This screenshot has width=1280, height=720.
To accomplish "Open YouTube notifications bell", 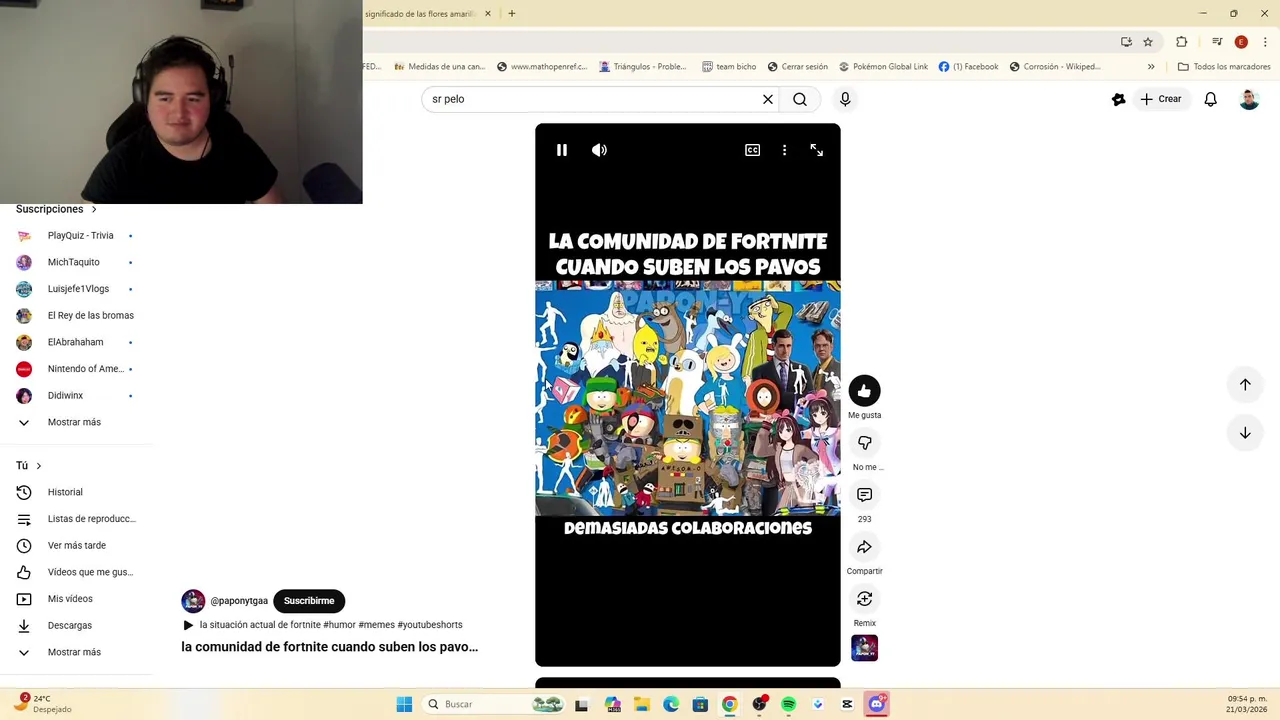I will click(x=1210, y=99).
